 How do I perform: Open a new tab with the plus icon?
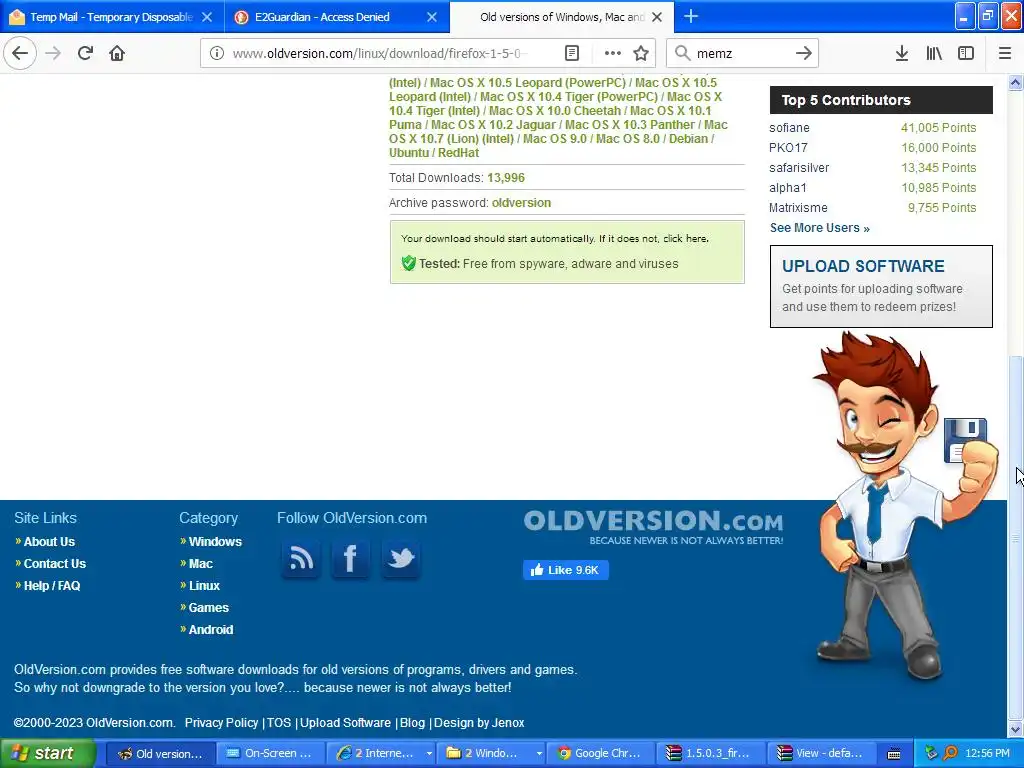click(x=691, y=16)
